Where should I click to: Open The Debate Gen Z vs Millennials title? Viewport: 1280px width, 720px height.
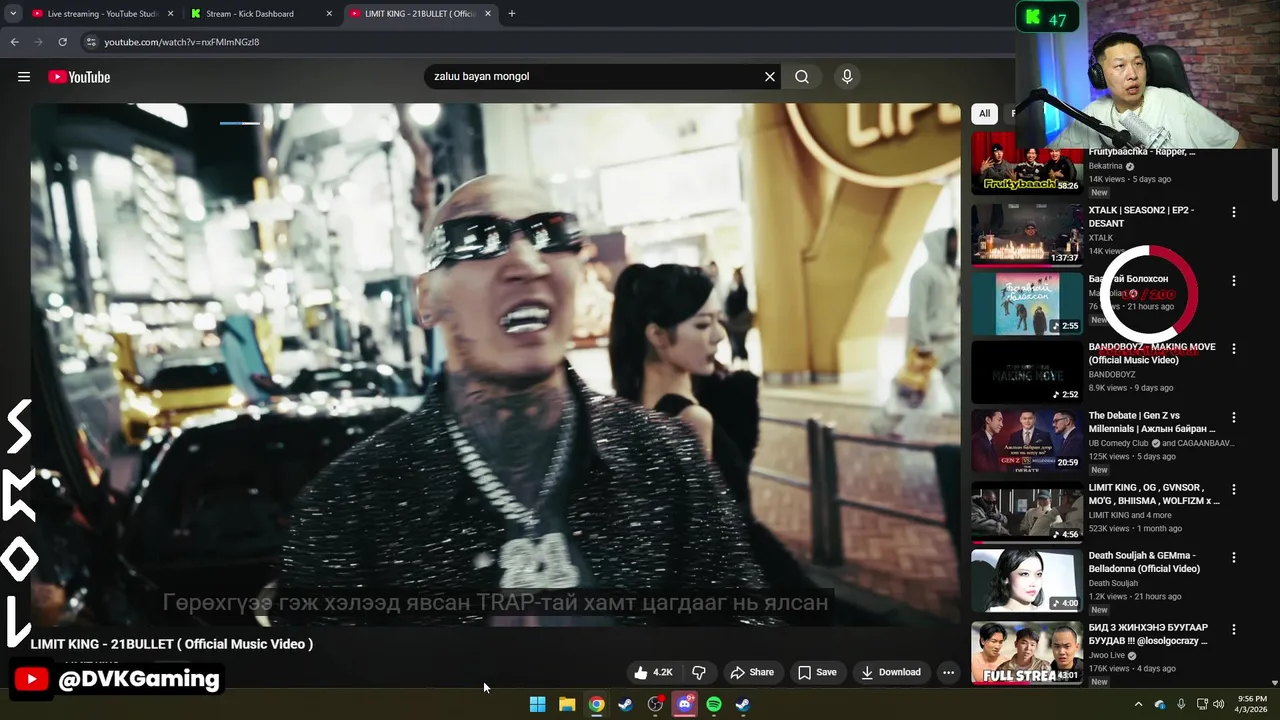(1152, 422)
